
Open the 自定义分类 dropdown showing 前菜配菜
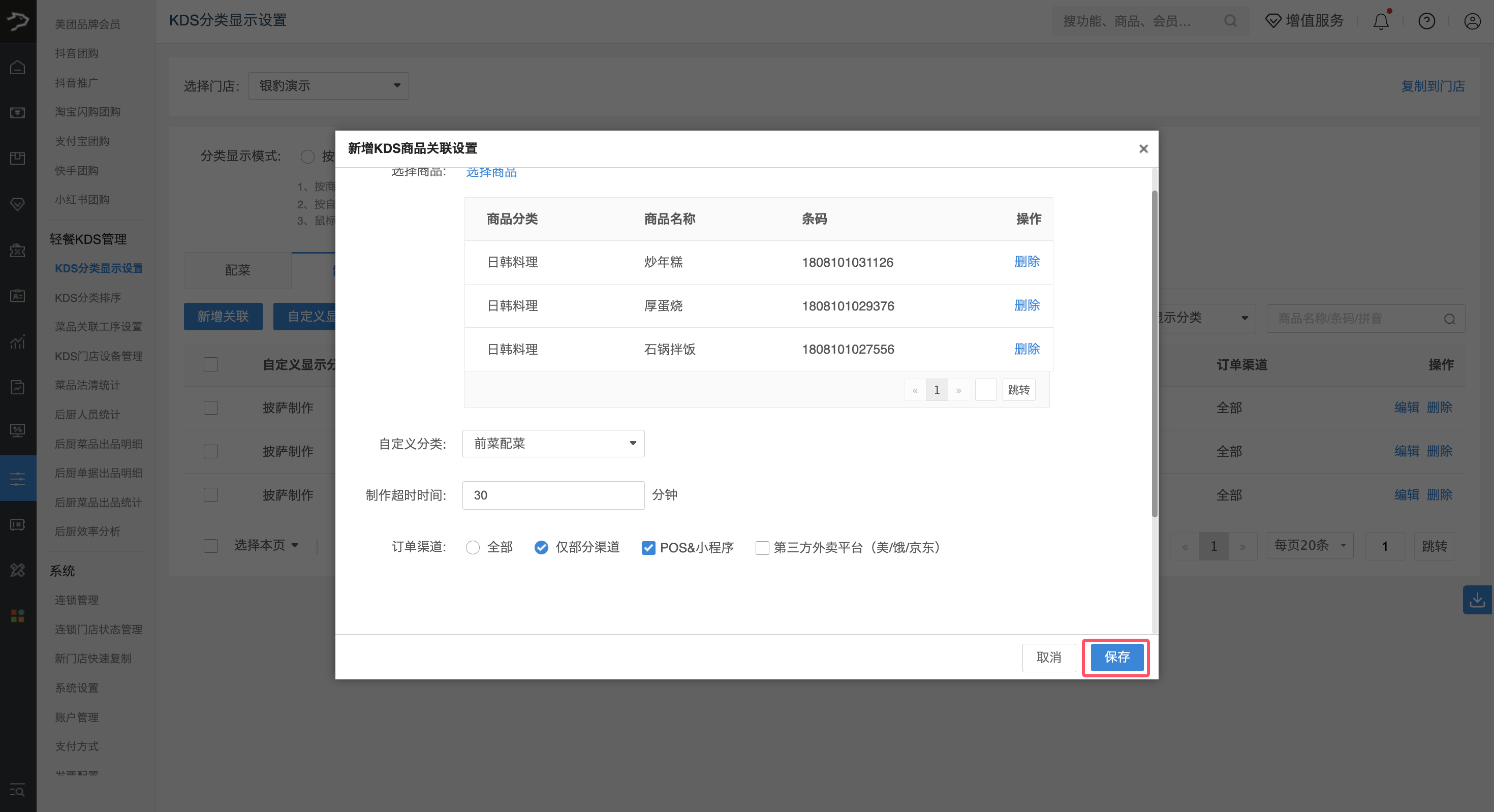tap(552, 443)
